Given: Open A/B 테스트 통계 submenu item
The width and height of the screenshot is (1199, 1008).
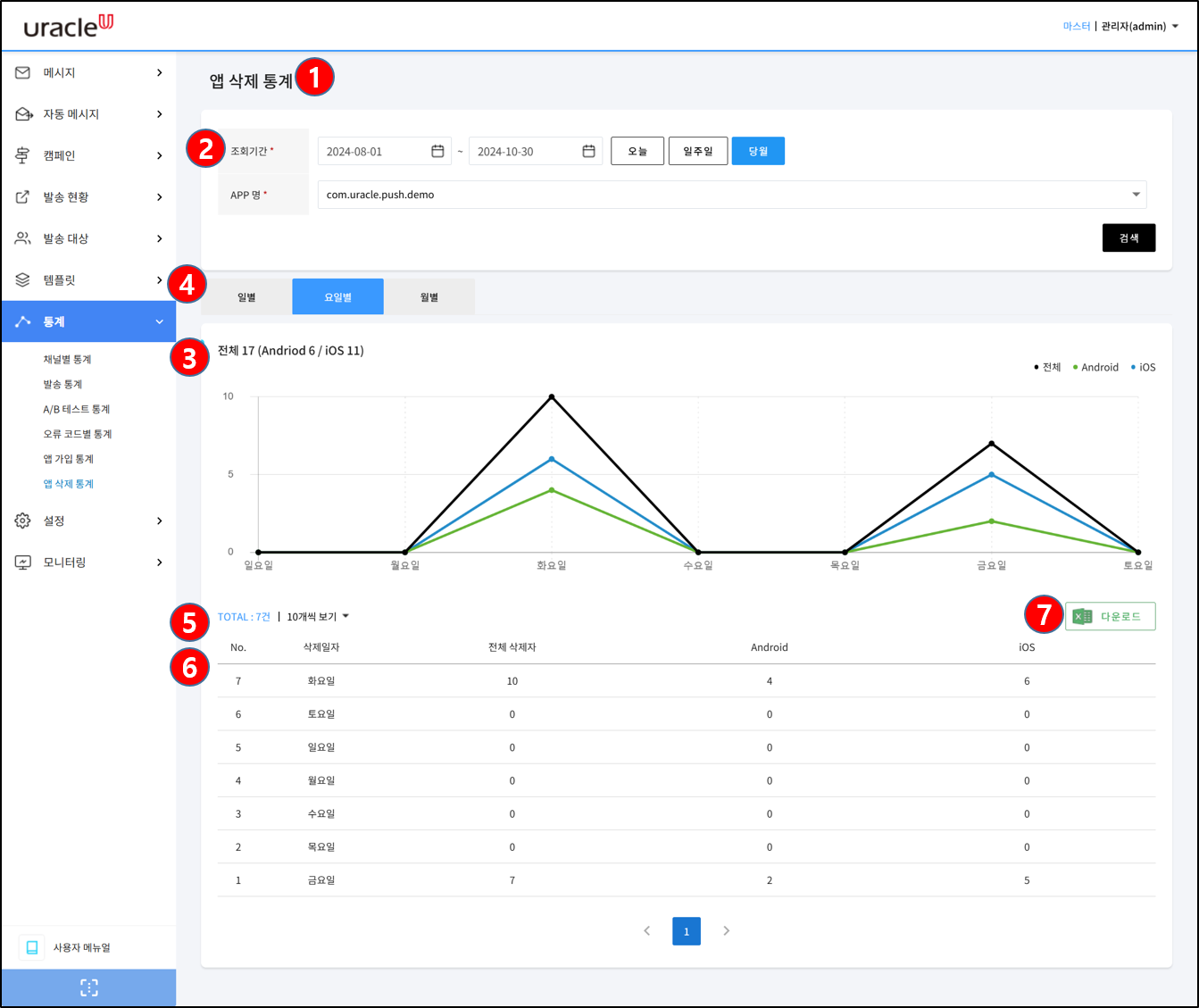Looking at the screenshot, I should coord(77,409).
